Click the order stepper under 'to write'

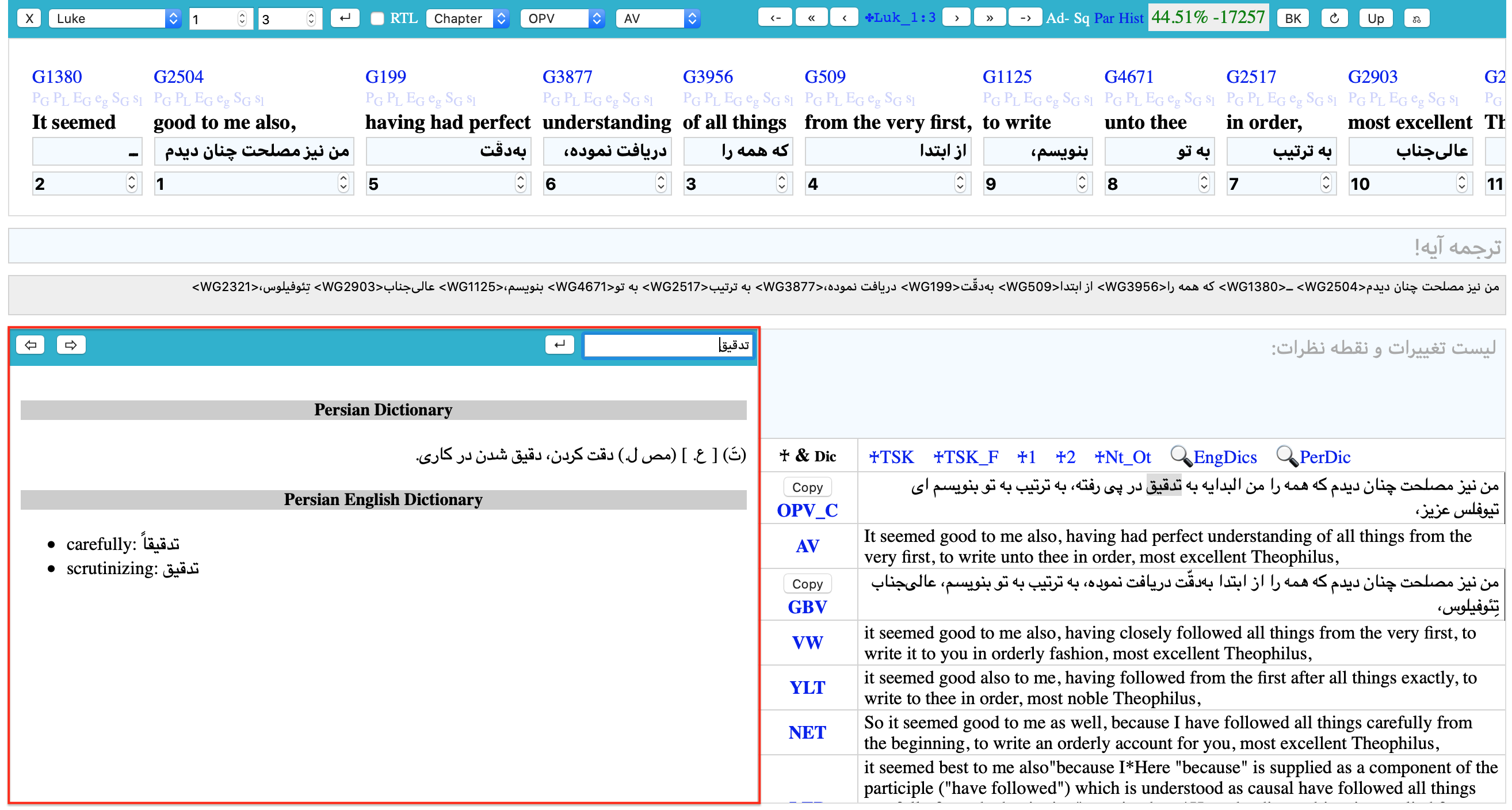pos(1082,184)
